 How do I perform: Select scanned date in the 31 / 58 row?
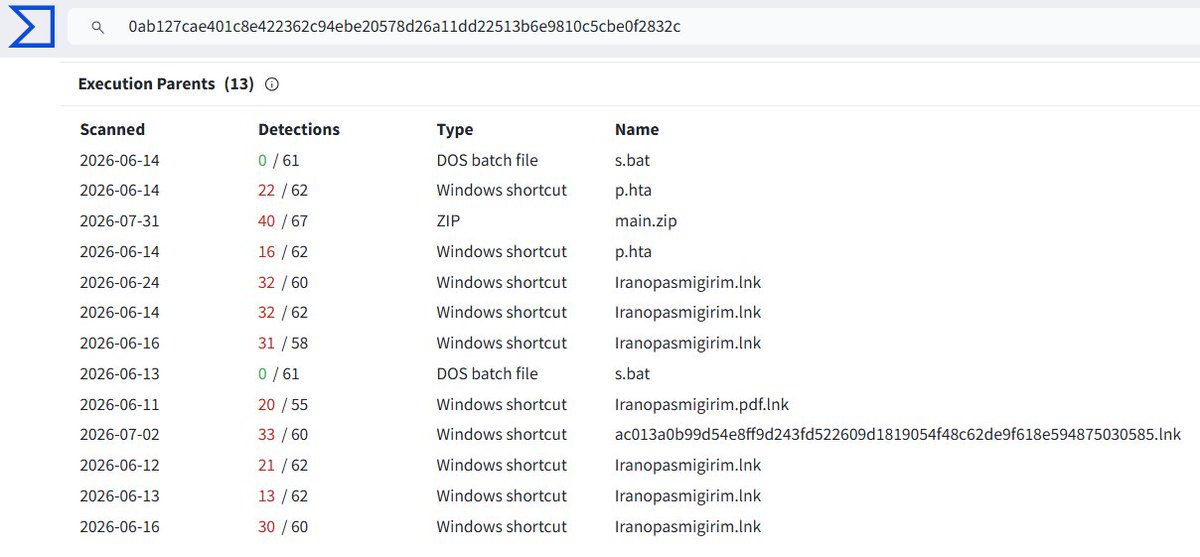[x=120, y=343]
